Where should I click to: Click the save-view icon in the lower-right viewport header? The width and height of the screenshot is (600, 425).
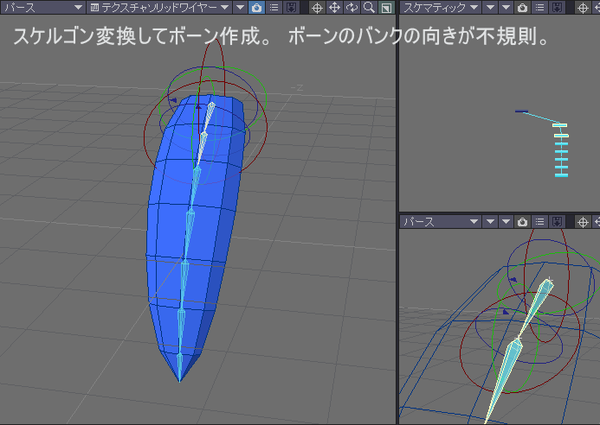tap(557, 221)
